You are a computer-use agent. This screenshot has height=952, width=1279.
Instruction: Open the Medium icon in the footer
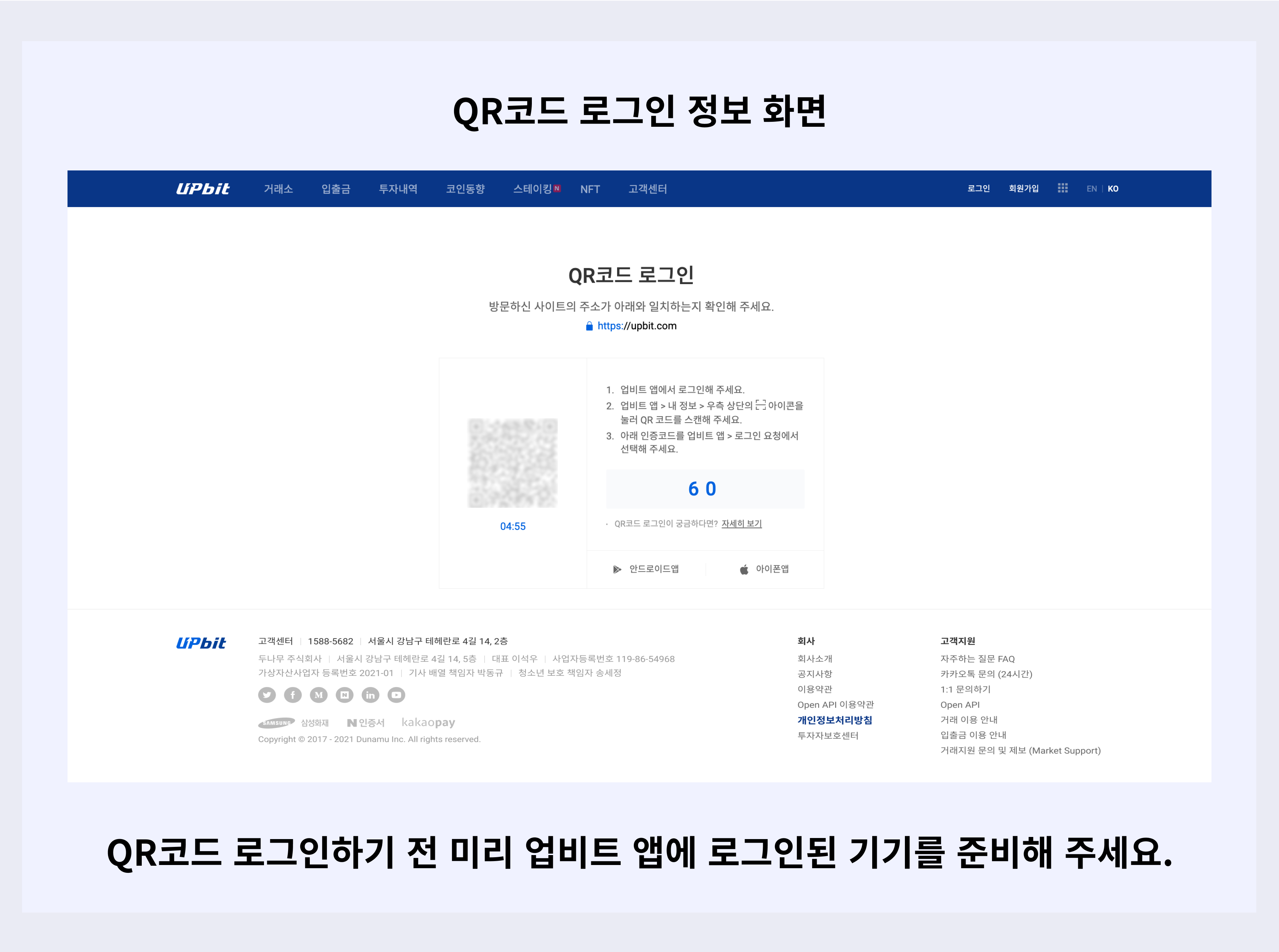[319, 695]
